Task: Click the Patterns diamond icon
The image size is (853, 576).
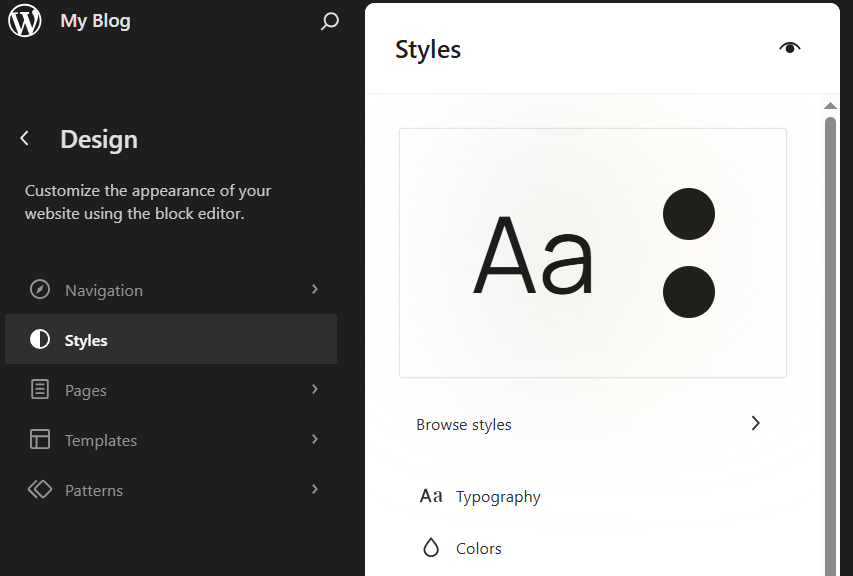Action: 40,490
